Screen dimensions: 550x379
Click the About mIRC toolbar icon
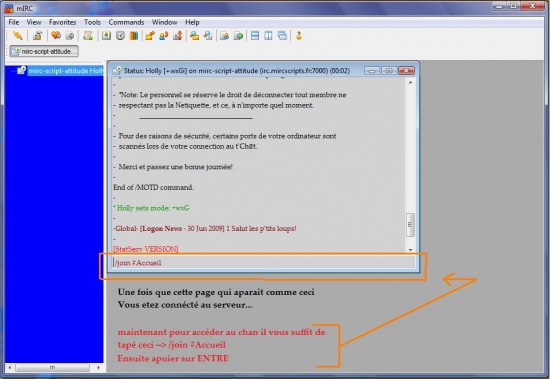[x=299, y=35]
